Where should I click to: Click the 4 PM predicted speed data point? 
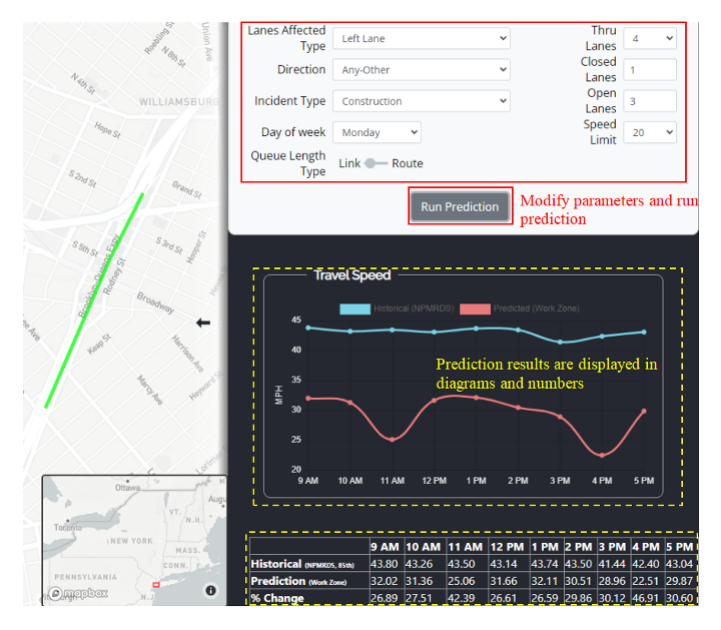(x=602, y=455)
